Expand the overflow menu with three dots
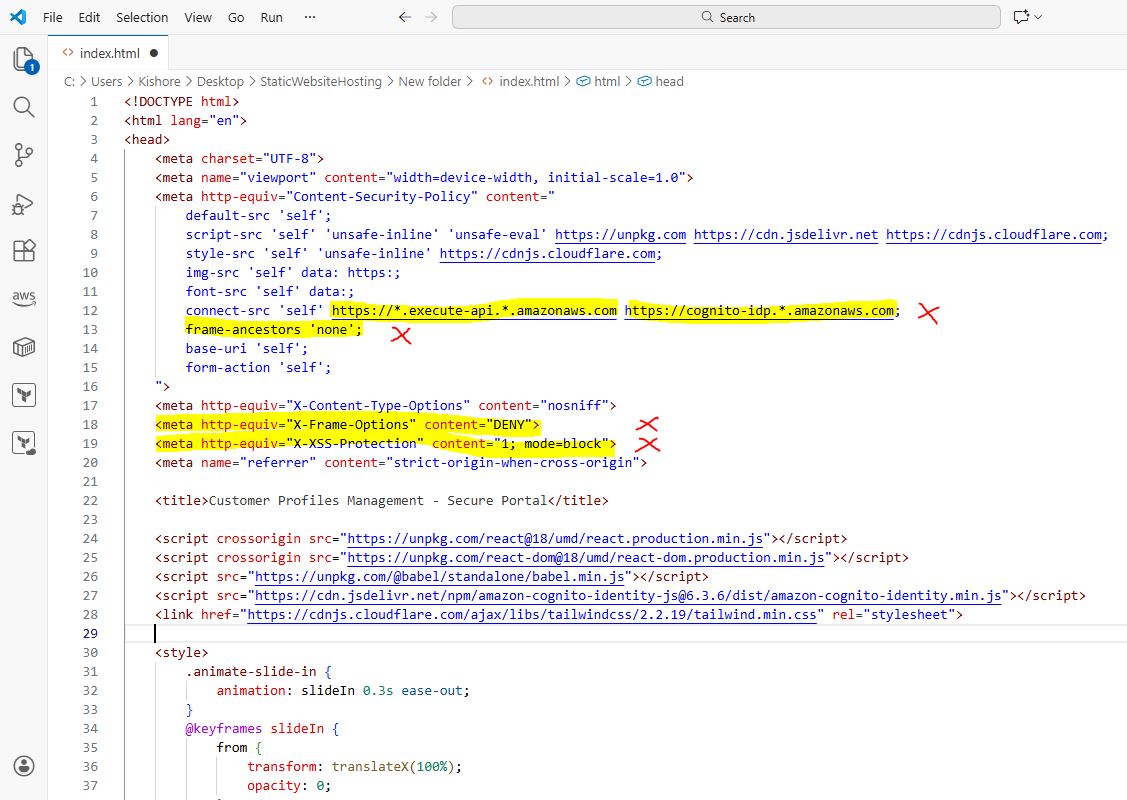This screenshot has height=800, width=1127. coord(309,17)
